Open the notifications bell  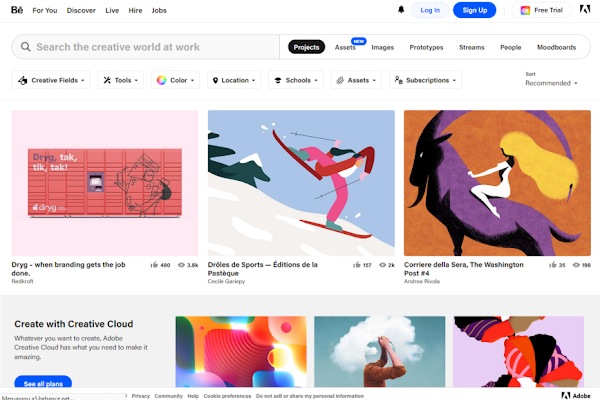click(401, 10)
